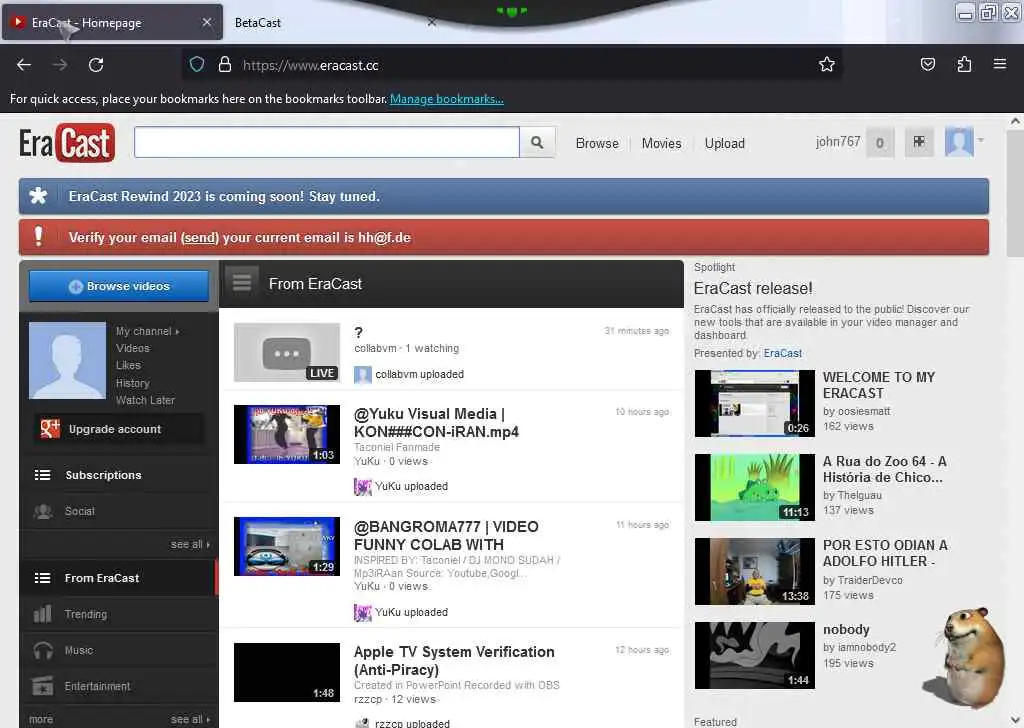Open the Pocket save icon
The height and width of the screenshot is (728, 1024).
tap(927, 64)
